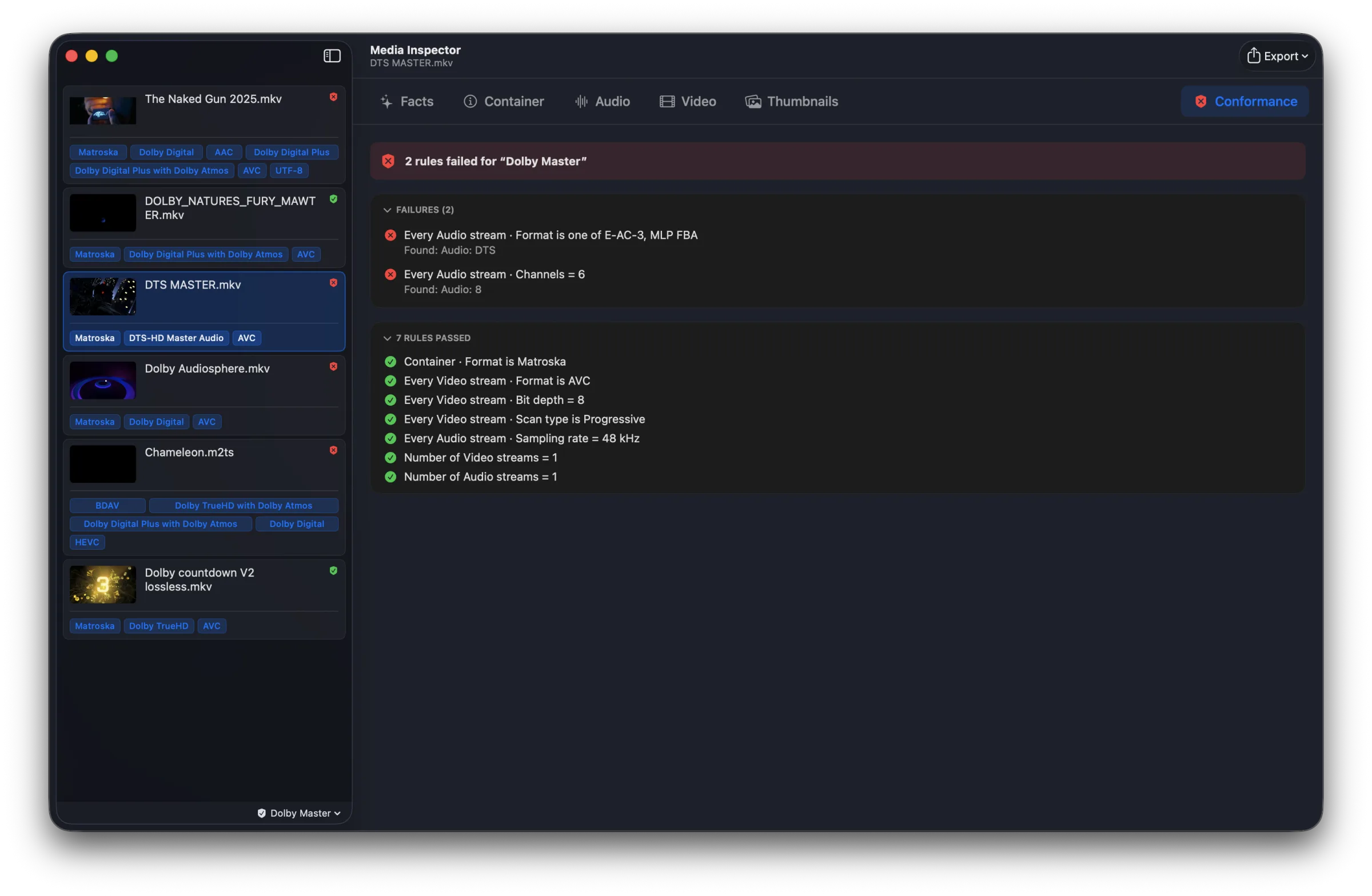Click passed status badge on Dolby countdown V2 lossless.mkv

tap(333, 570)
